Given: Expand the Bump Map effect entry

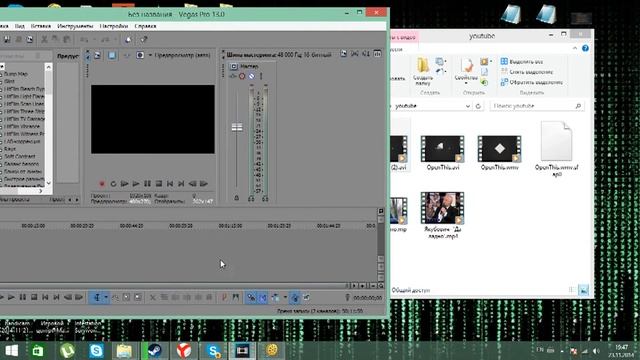Looking at the screenshot, I should tap(2, 74).
